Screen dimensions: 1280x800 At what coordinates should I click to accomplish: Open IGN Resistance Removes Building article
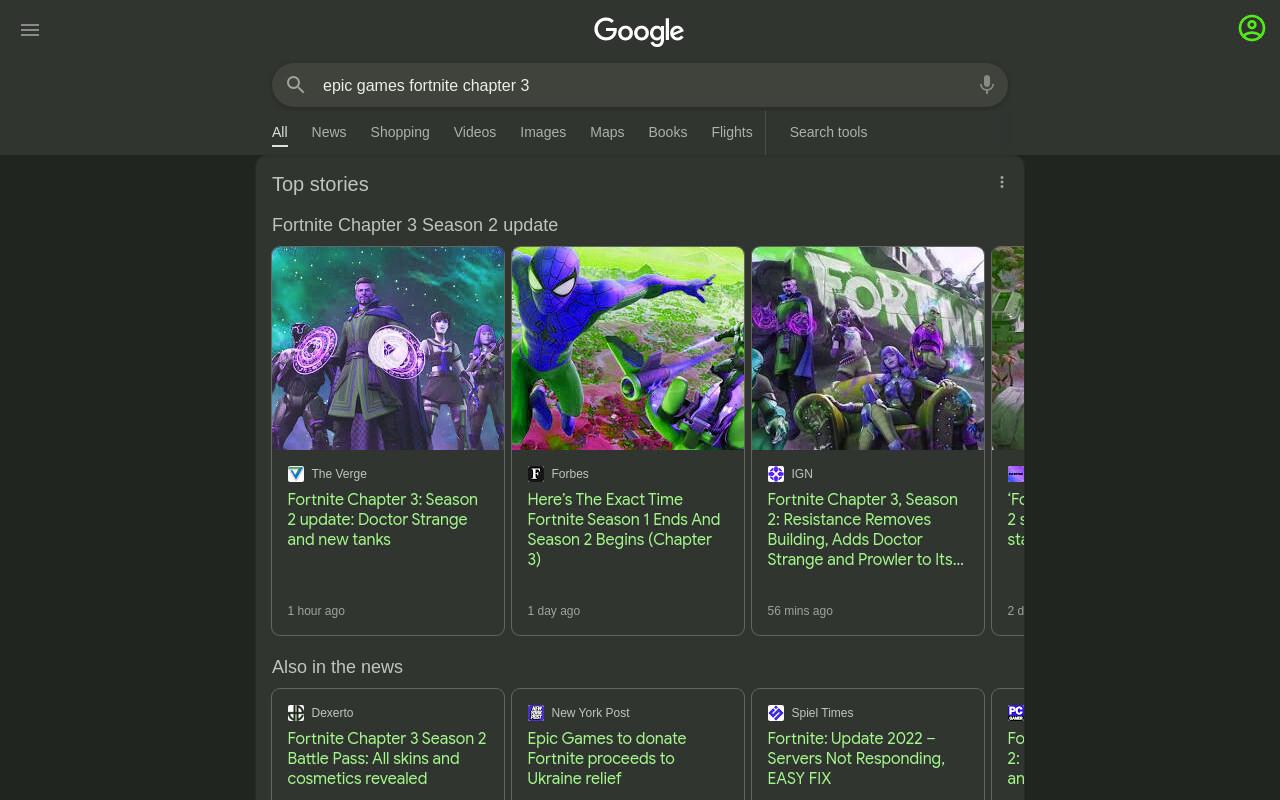tap(866, 530)
